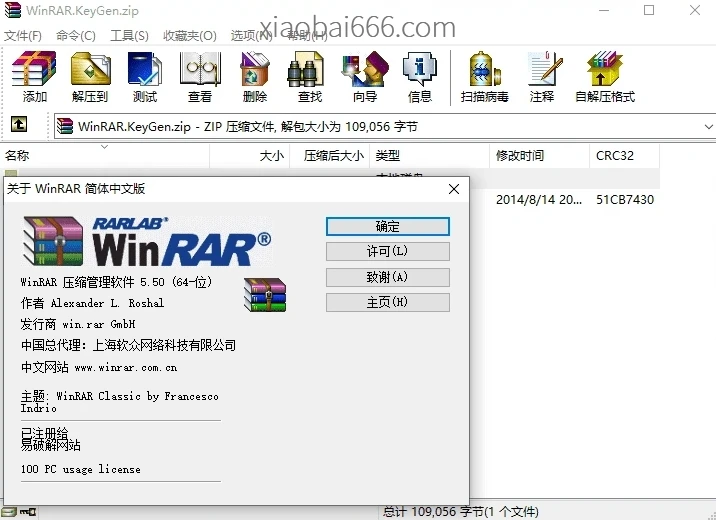Sort by 大小 column header
The height and width of the screenshot is (520, 716).
pos(249,156)
